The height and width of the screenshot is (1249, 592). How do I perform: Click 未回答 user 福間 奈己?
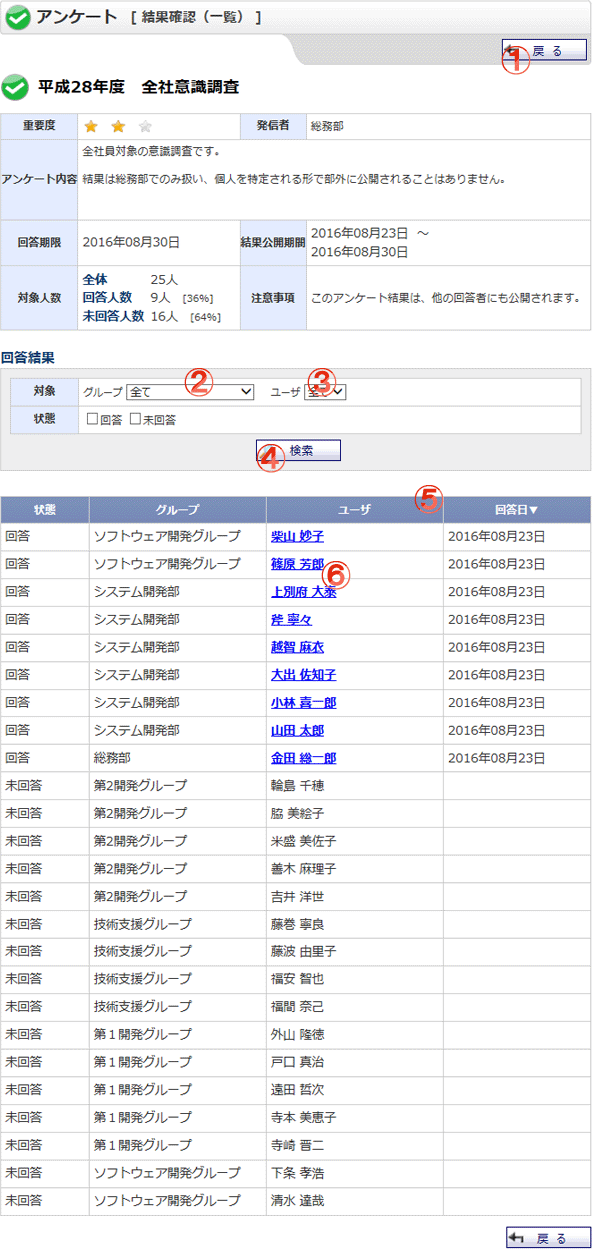click(x=297, y=1007)
